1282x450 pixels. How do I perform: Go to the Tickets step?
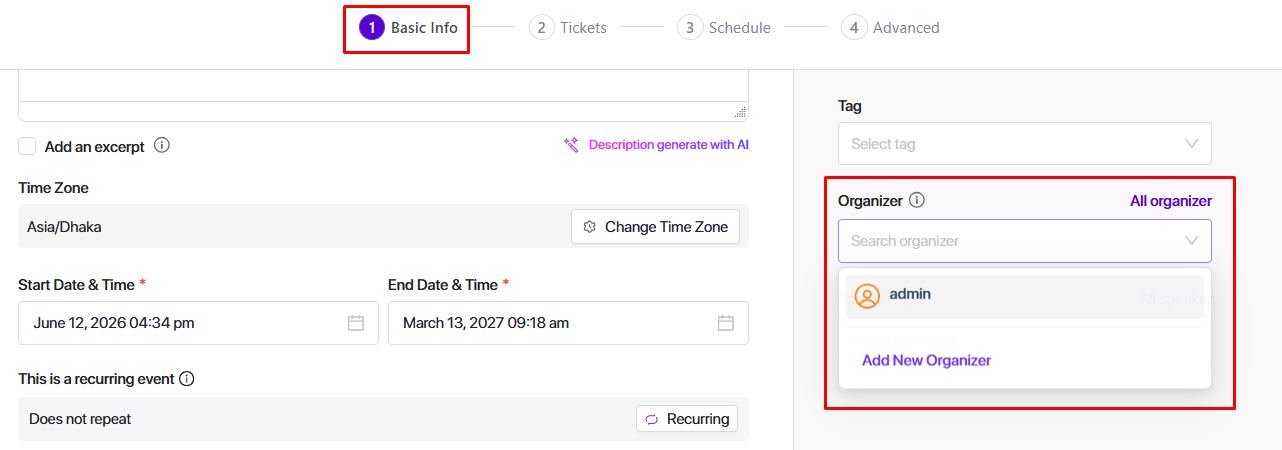(x=568, y=28)
